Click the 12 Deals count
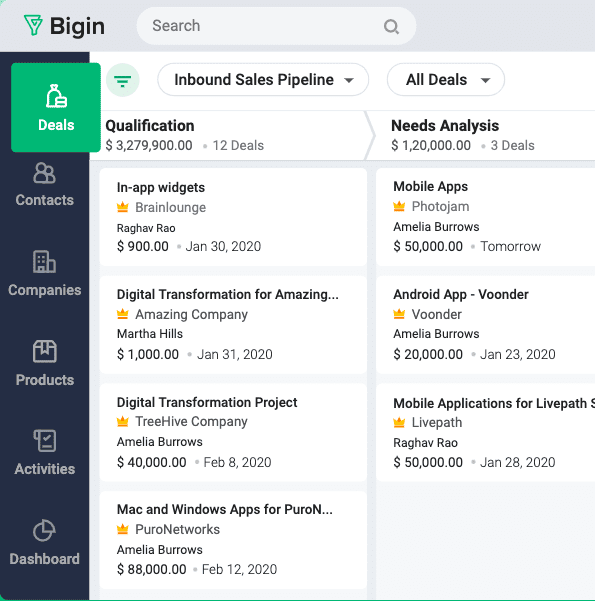Screen dimensions: 595x601 click(238, 146)
